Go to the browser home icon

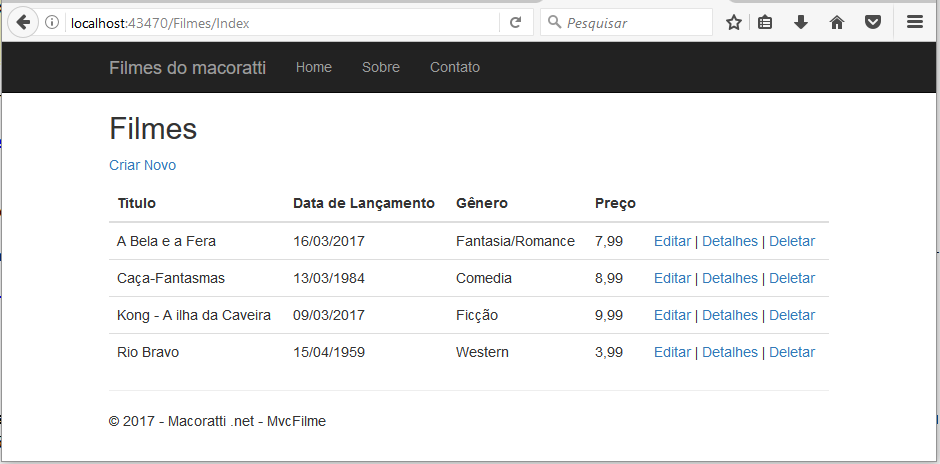[837, 23]
